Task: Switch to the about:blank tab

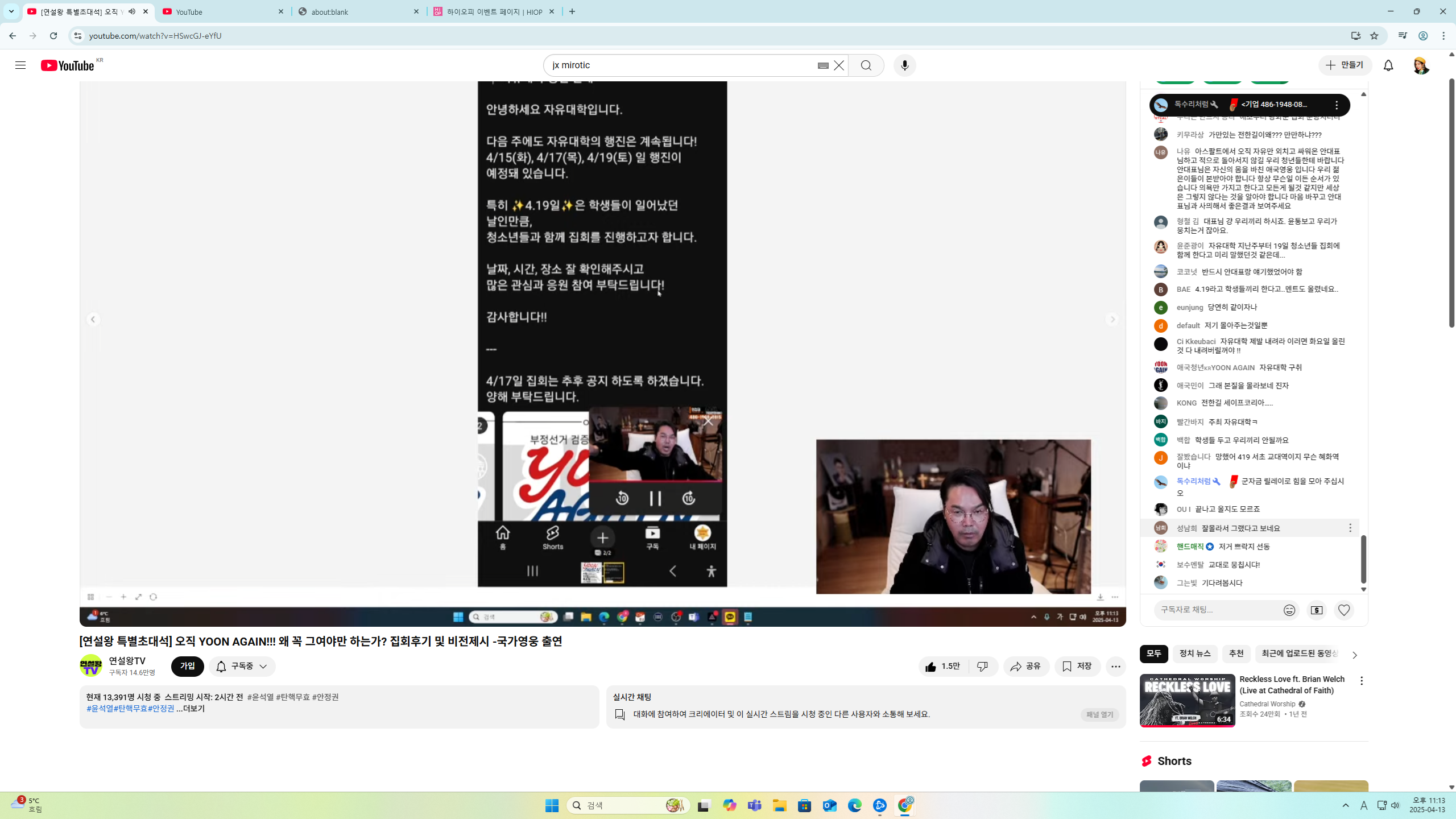Action: [359, 11]
